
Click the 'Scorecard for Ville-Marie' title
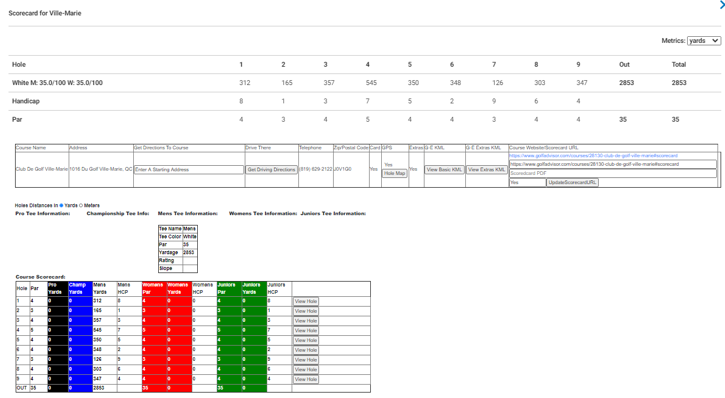[x=45, y=13]
